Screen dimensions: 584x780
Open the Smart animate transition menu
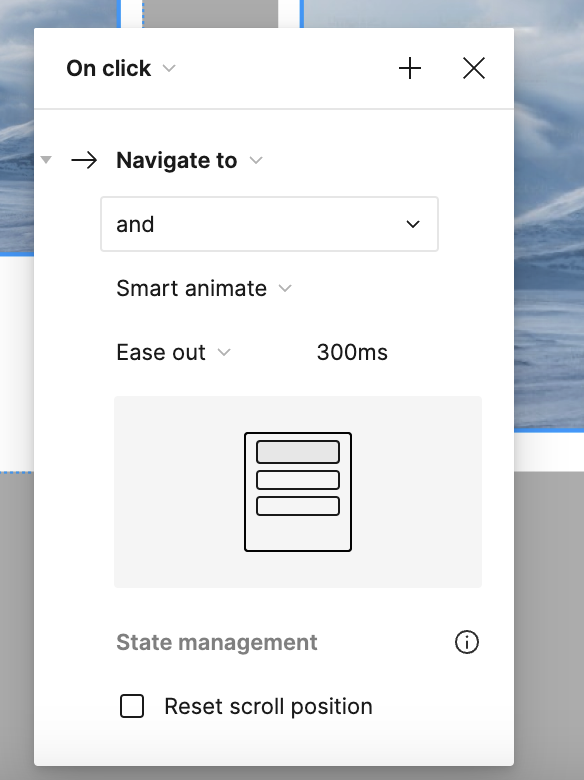click(203, 288)
